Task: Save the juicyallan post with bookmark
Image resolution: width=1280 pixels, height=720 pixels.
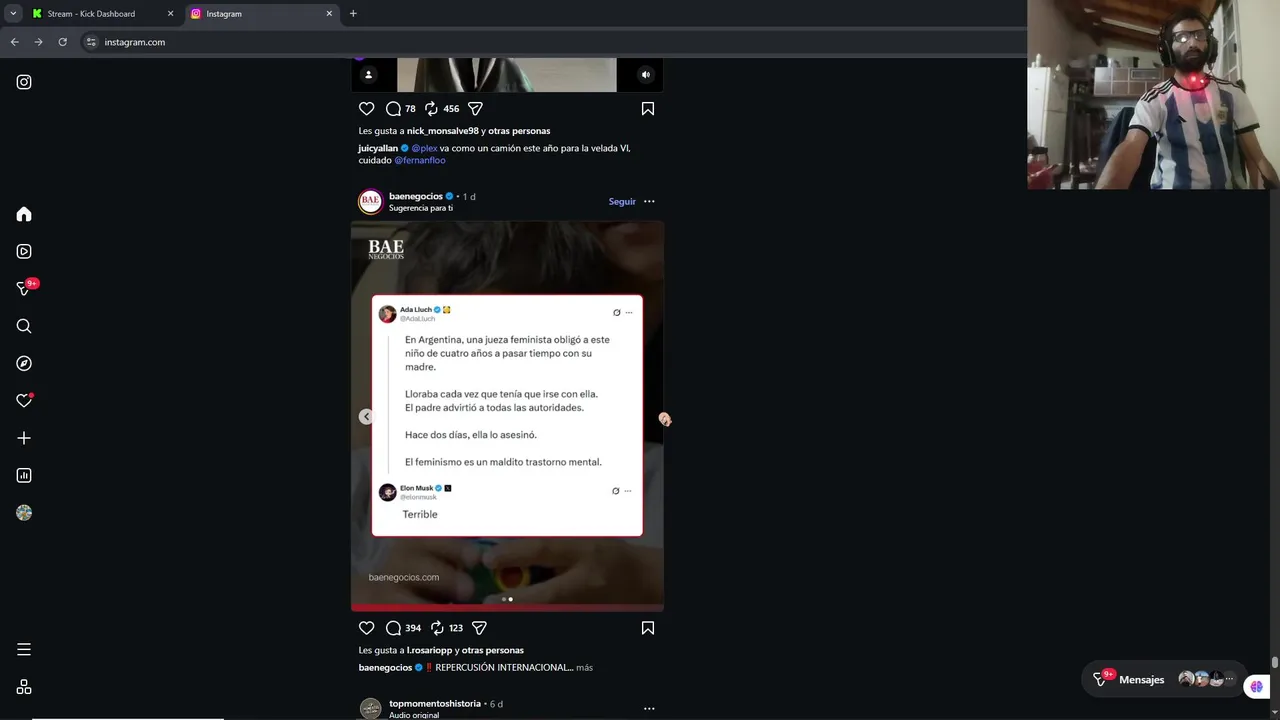Action: [x=648, y=108]
